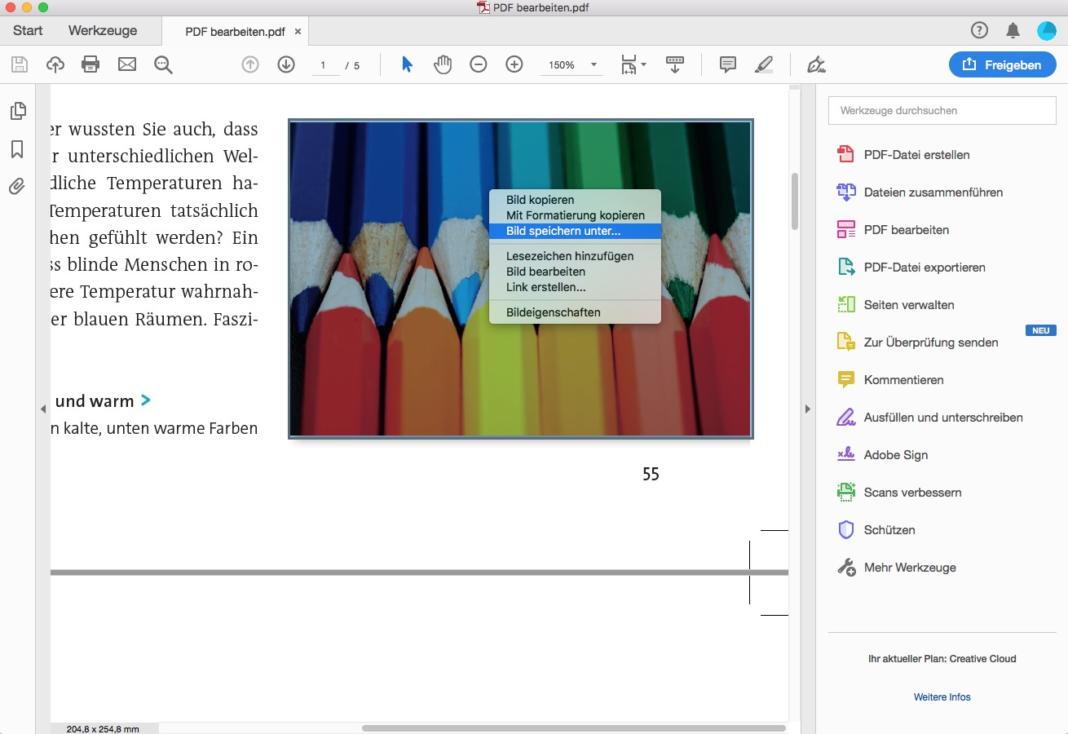The height and width of the screenshot is (734, 1068).
Task: Show page thumbnails panel
Action: click(x=18, y=111)
